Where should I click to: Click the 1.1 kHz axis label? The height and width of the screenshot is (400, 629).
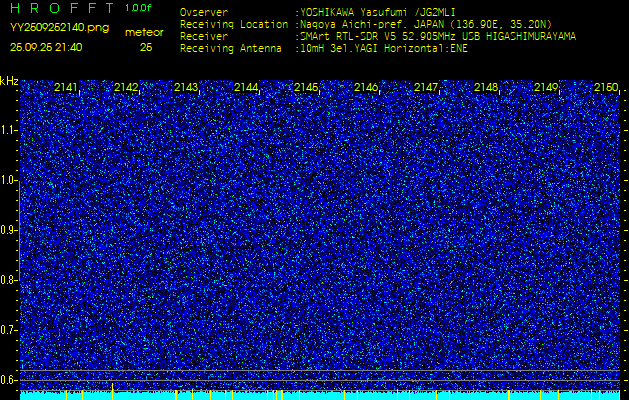point(9,130)
